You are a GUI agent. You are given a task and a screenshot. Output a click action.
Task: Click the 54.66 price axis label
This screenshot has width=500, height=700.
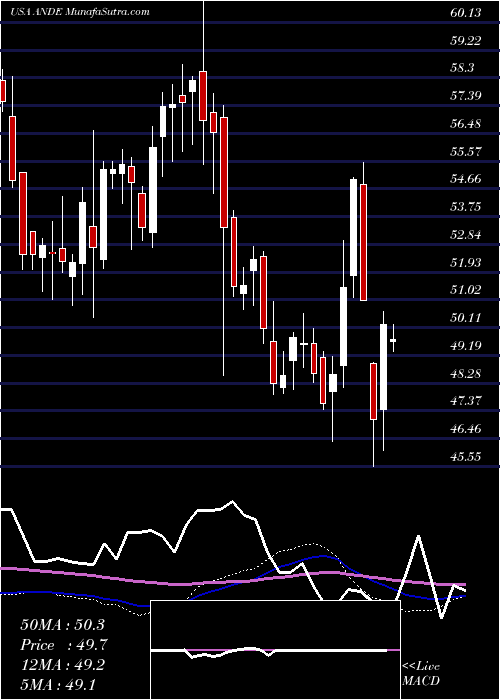tap(466, 179)
